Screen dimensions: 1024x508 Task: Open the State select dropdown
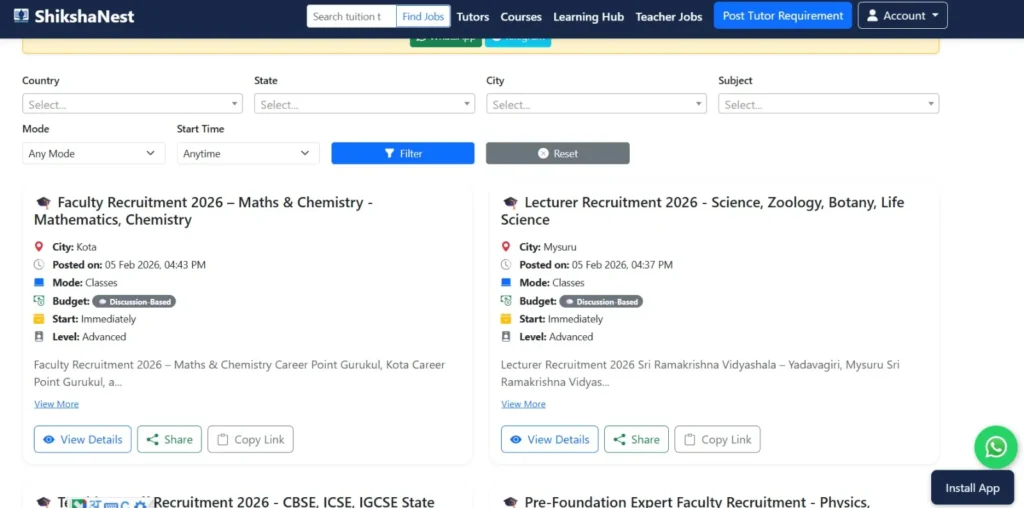click(x=364, y=104)
